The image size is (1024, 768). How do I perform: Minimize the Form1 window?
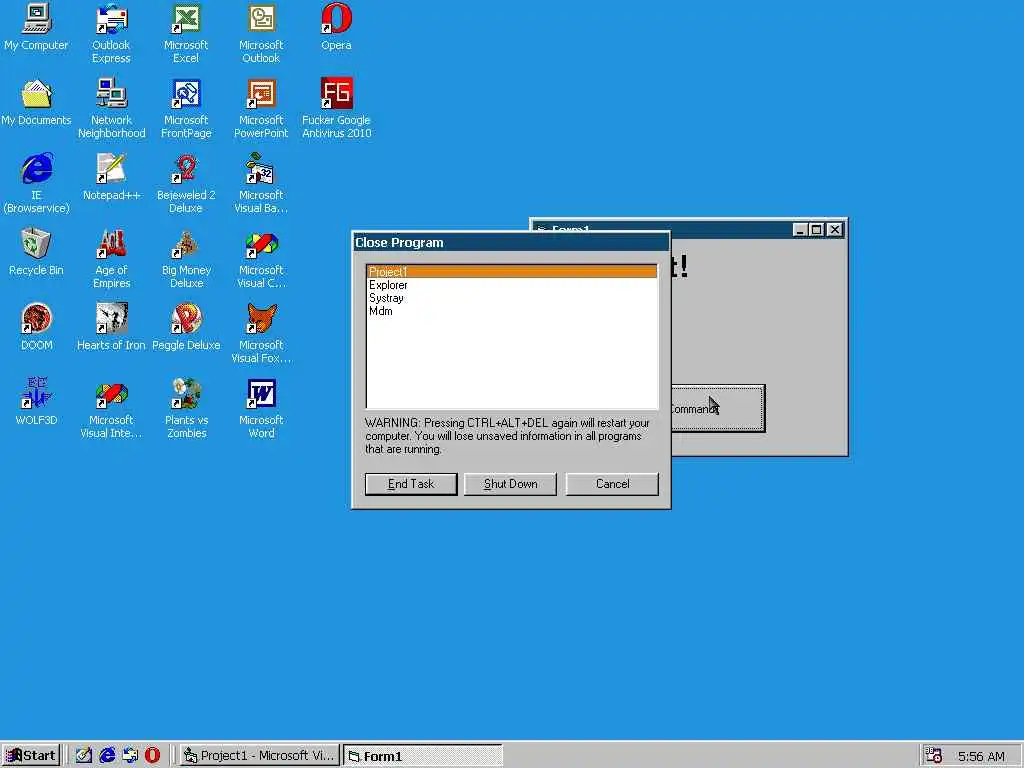pyautogui.click(x=800, y=230)
